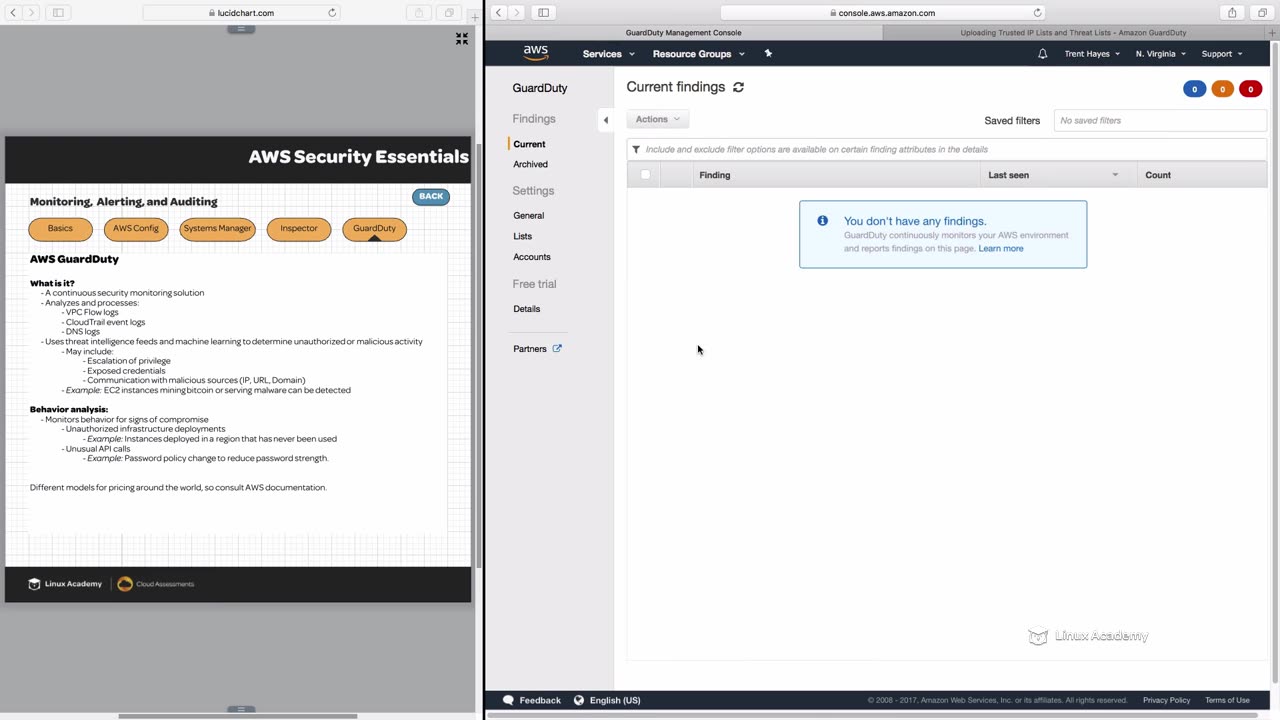This screenshot has height=720, width=1280.
Task: Click the horizontal scrollbar under the slide
Action: tap(238, 716)
